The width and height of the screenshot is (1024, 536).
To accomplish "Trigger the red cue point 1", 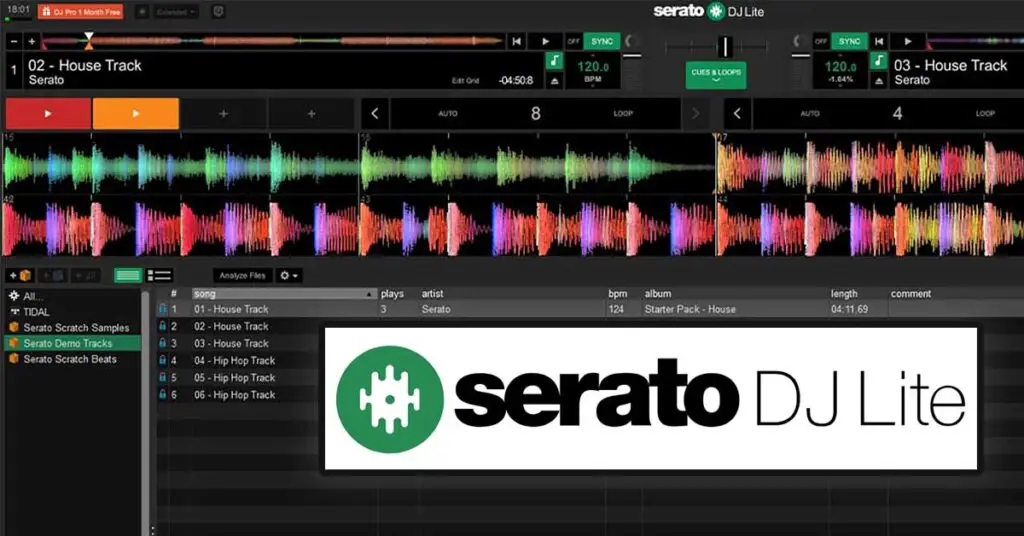I will [48, 114].
